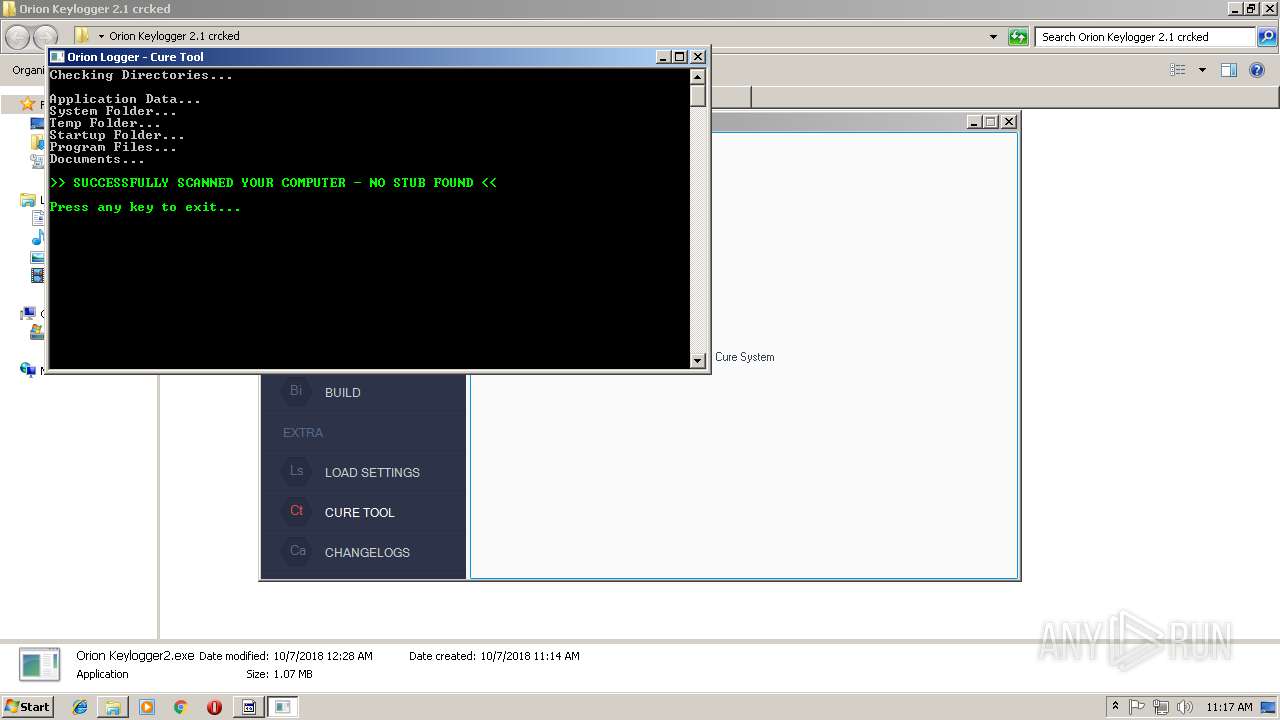Click the Favorites star in the navigation pane
The image size is (1280, 720).
point(28,104)
